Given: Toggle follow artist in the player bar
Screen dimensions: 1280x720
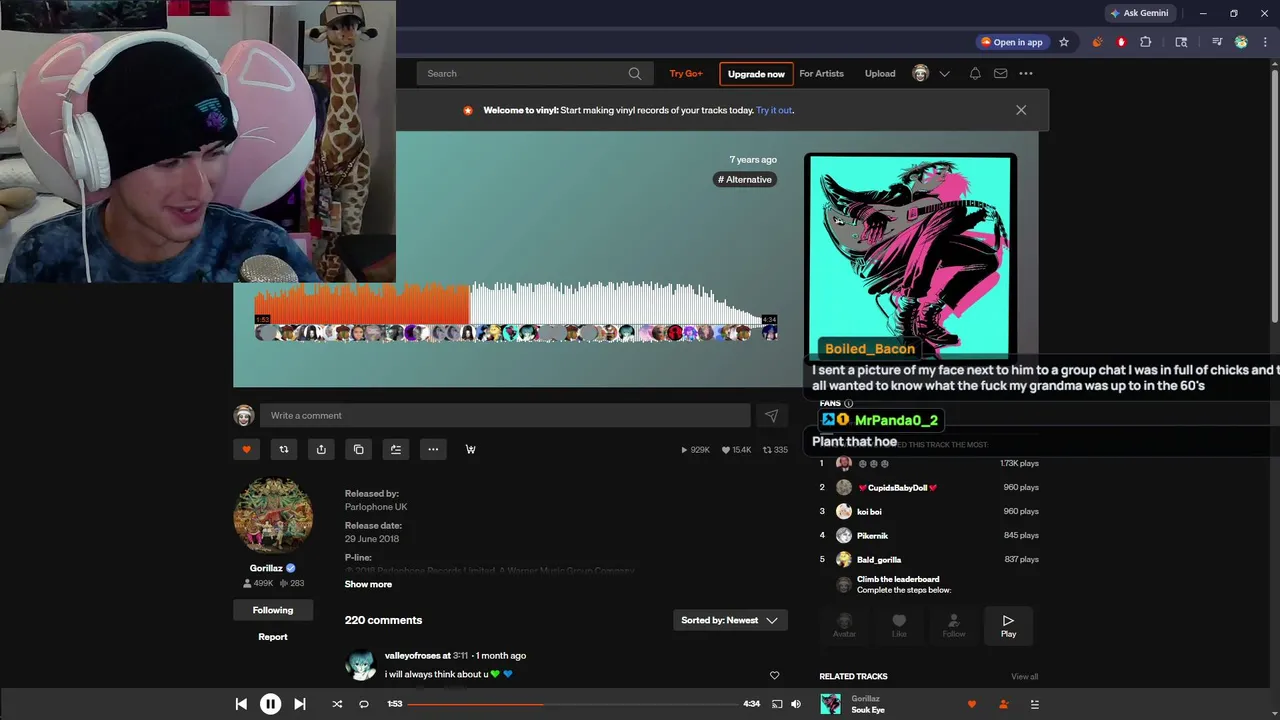Looking at the screenshot, I should 1004,704.
